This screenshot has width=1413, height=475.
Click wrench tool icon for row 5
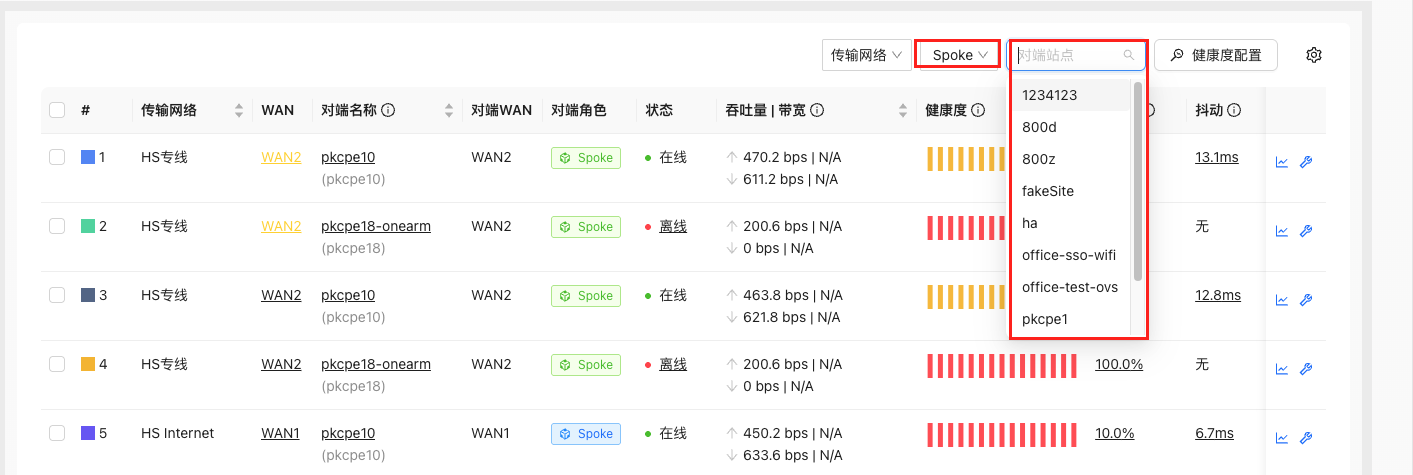pyautogui.click(x=1305, y=438)
